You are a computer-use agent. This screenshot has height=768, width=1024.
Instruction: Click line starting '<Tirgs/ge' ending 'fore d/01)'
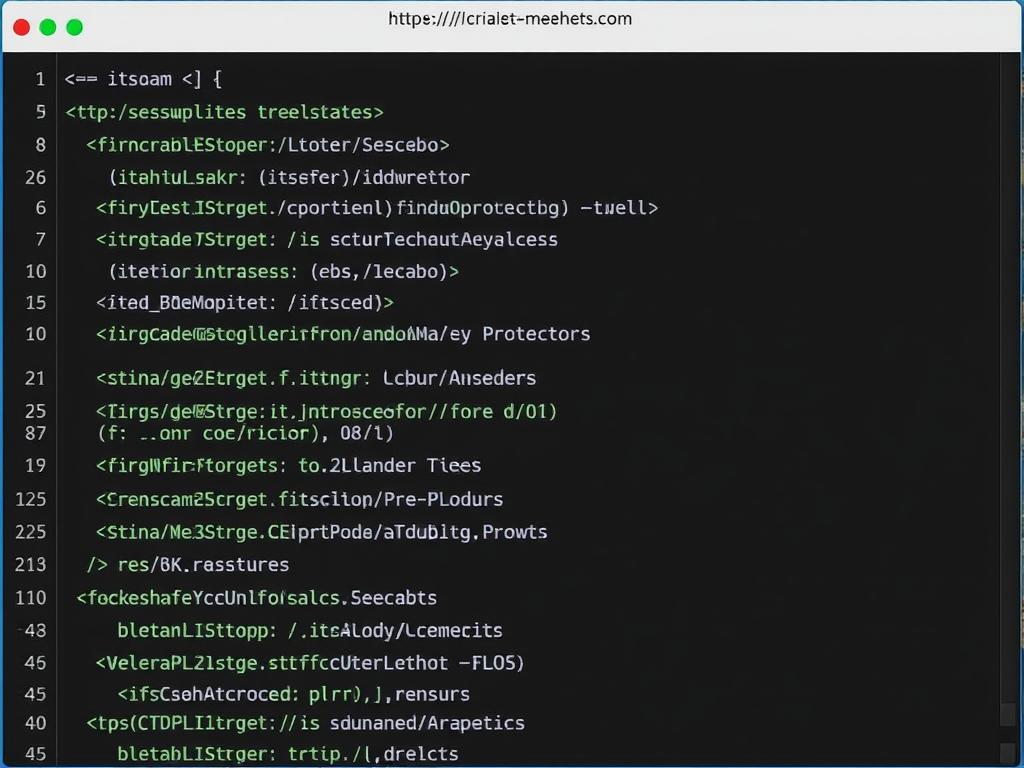tap(327, 411)
